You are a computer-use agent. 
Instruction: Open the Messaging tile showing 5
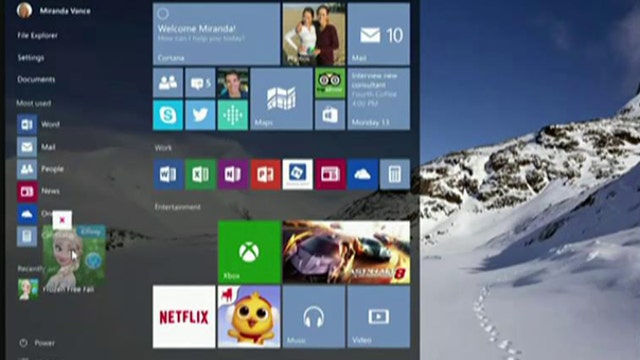click(x=200, y=83)
